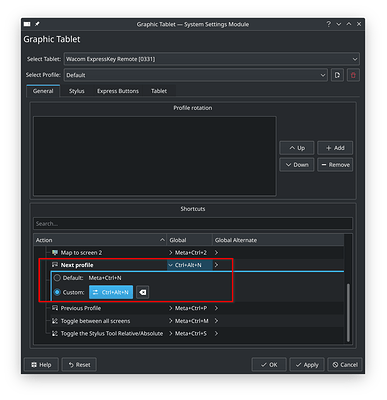Click the custom Ctrl+Alt+N shortcut button
This screenshot has height=400, width=387.
pyautogui.click(x=111, y=292)
